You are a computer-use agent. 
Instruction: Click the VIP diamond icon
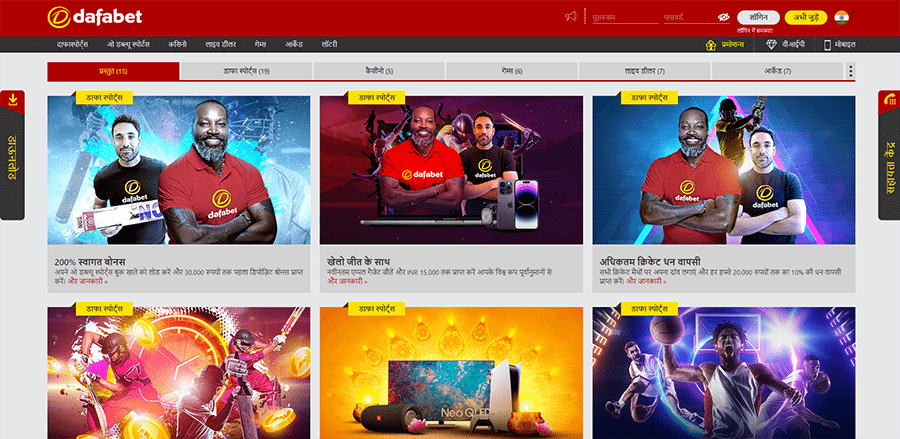(x=771, y=45)
